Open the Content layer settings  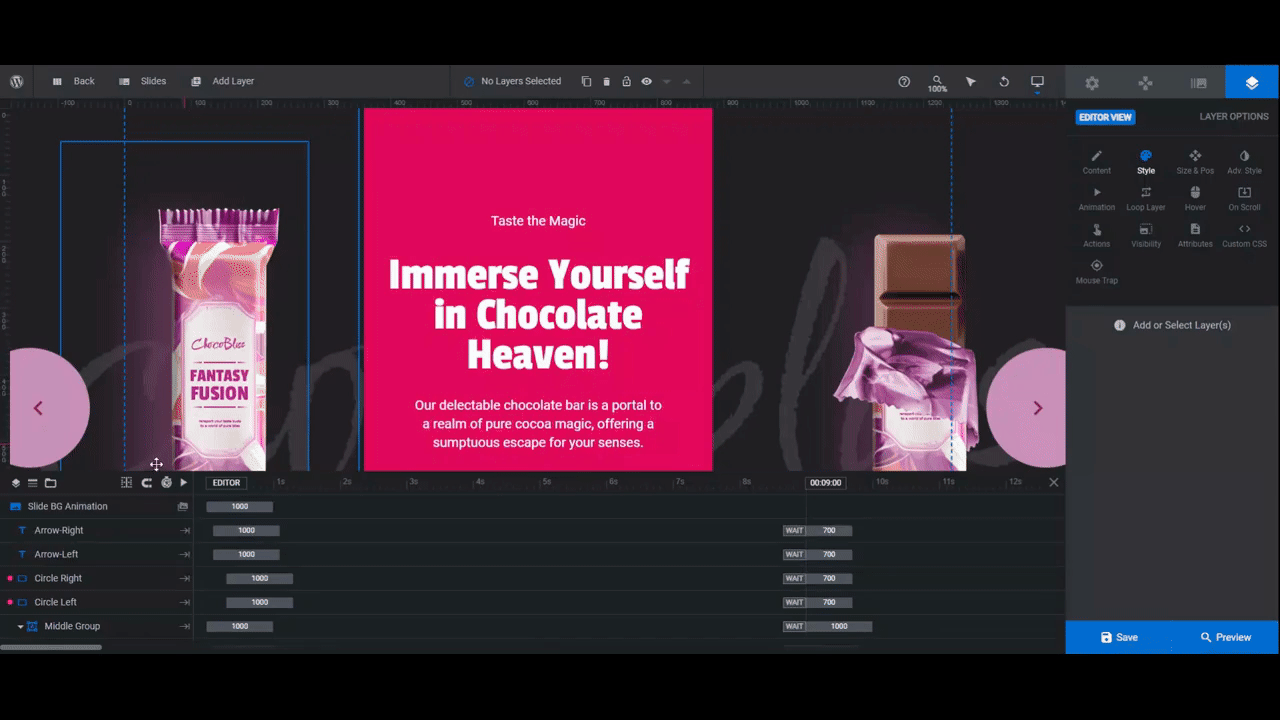(1096, 162)
